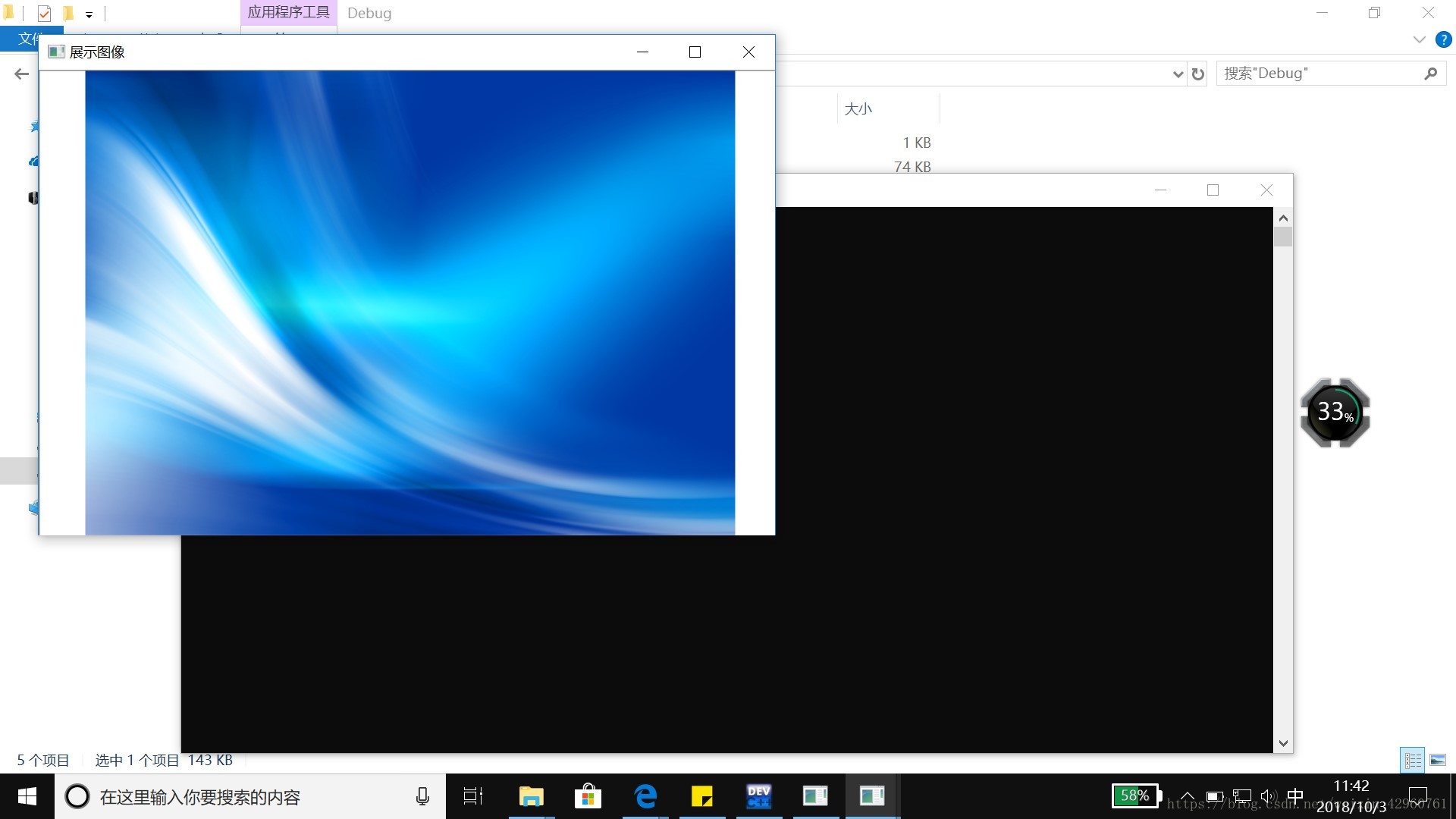
Task: Open Task View from the taskbar
Action: (473, 796)
